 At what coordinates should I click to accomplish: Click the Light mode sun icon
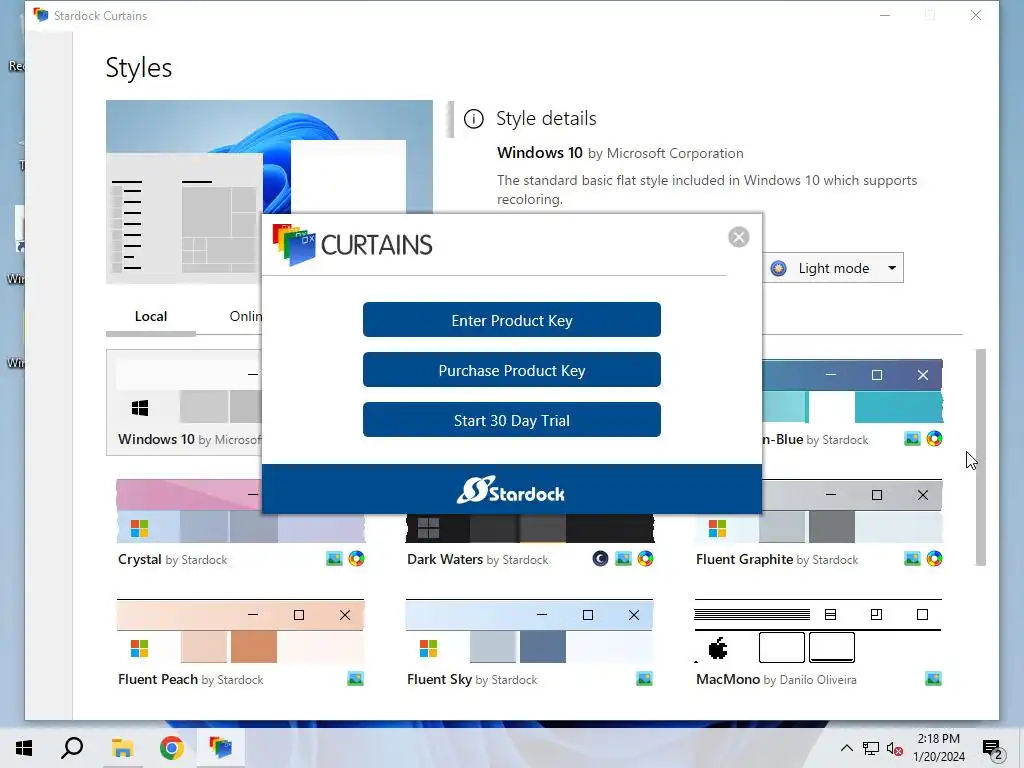point(778,268)
